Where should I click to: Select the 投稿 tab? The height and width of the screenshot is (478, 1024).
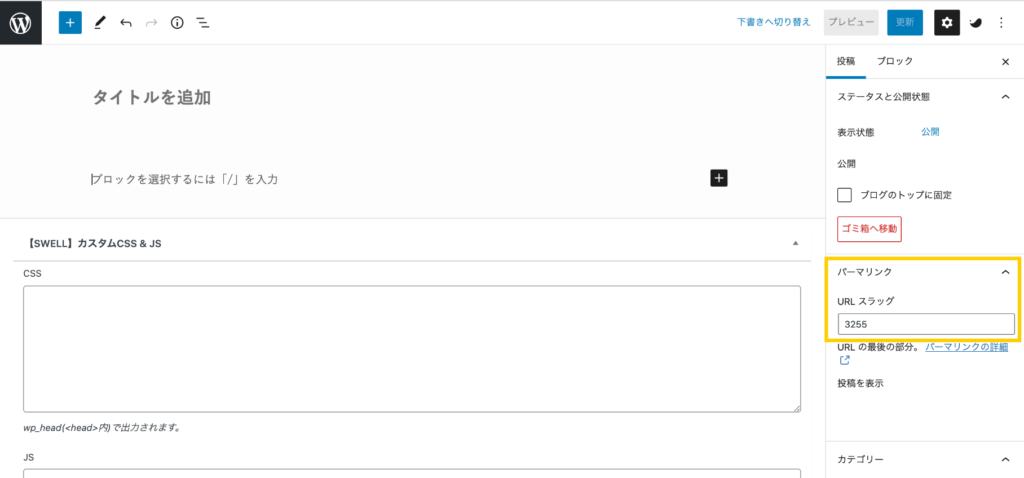[846, 61]
